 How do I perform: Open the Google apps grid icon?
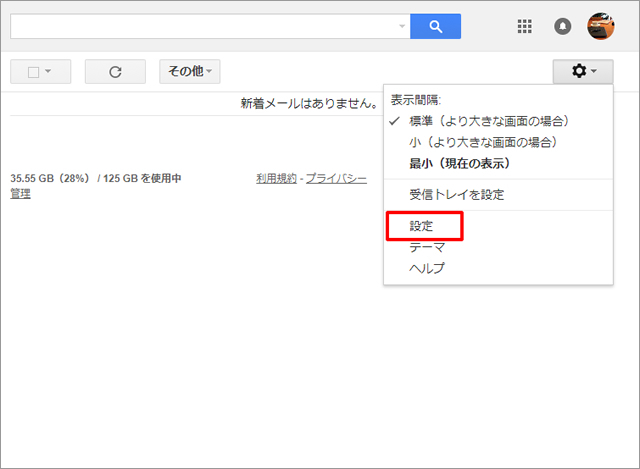click(x=524, y=27)
